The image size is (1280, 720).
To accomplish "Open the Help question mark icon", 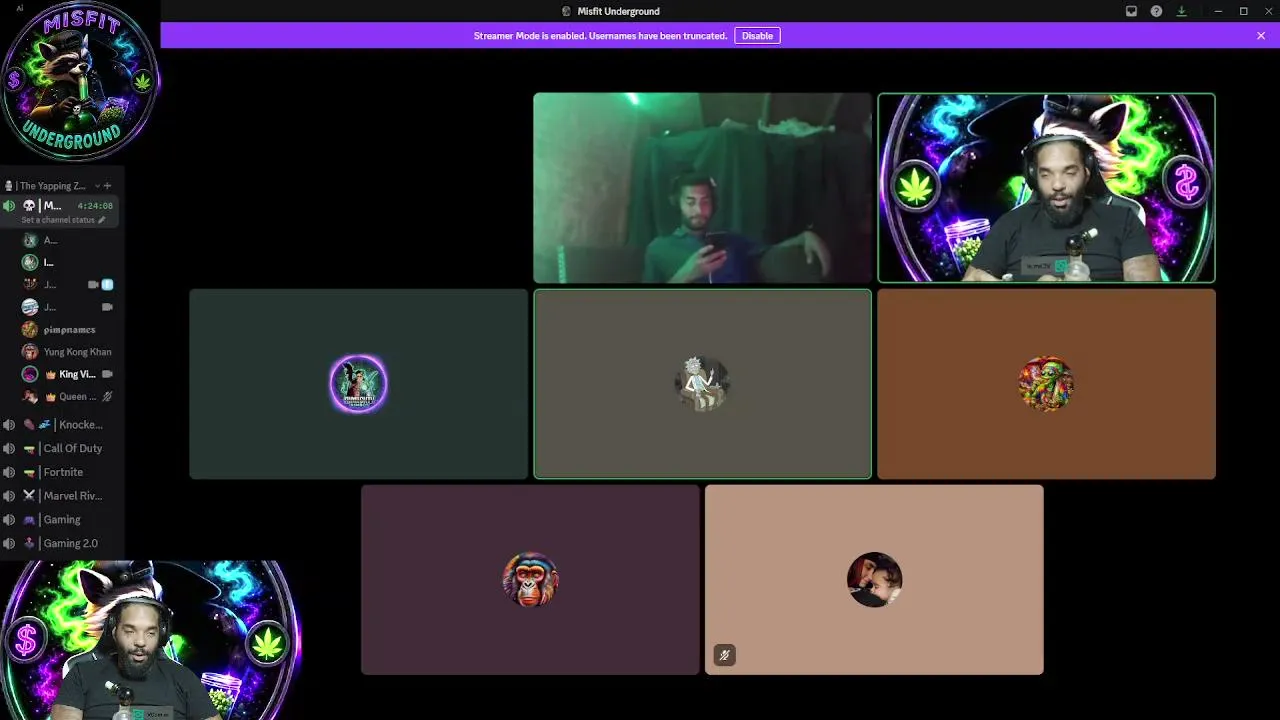I will click(1156, 11).
